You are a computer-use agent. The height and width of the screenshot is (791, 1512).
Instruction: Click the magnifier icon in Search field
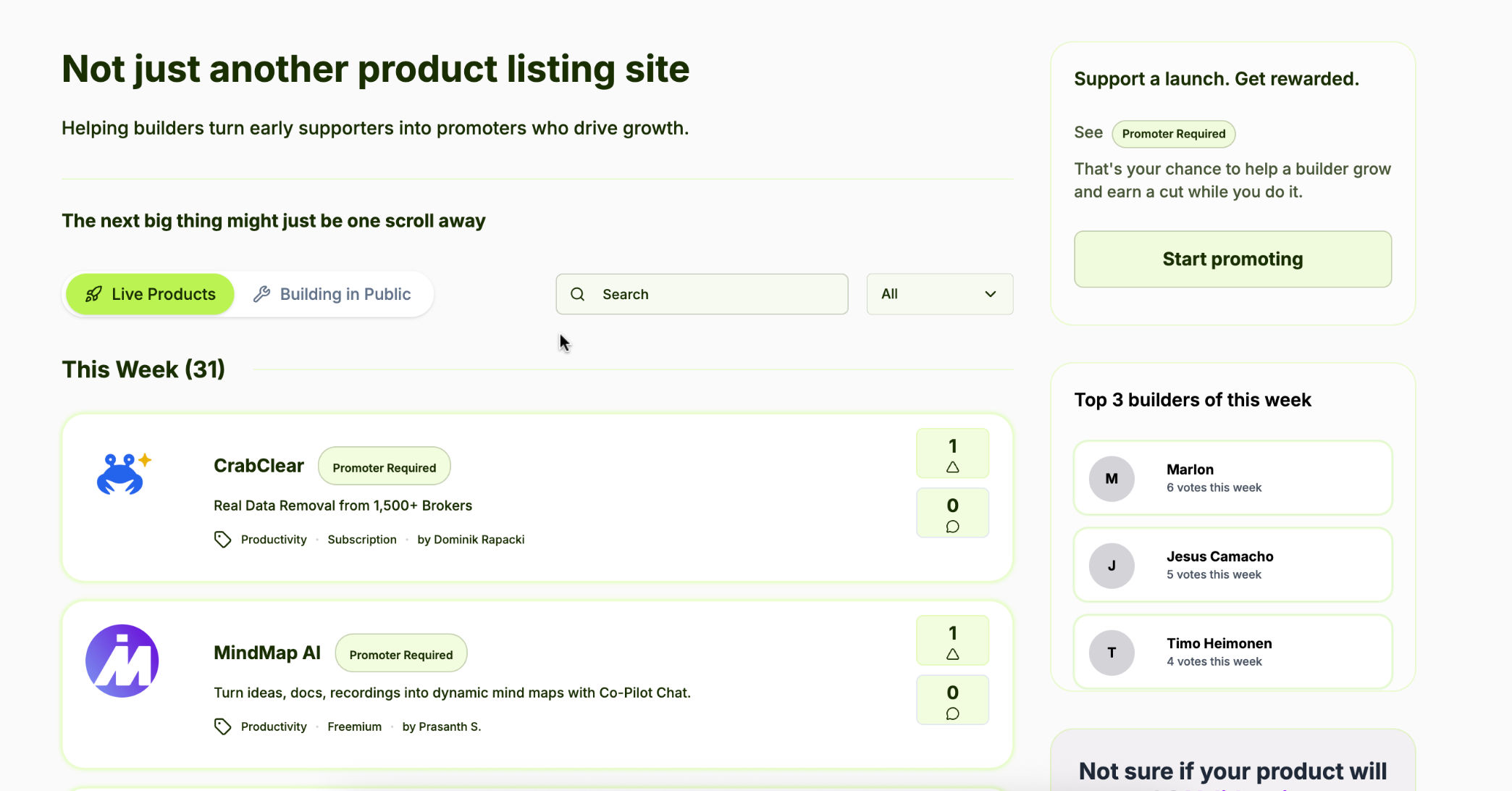pos(577,294)
